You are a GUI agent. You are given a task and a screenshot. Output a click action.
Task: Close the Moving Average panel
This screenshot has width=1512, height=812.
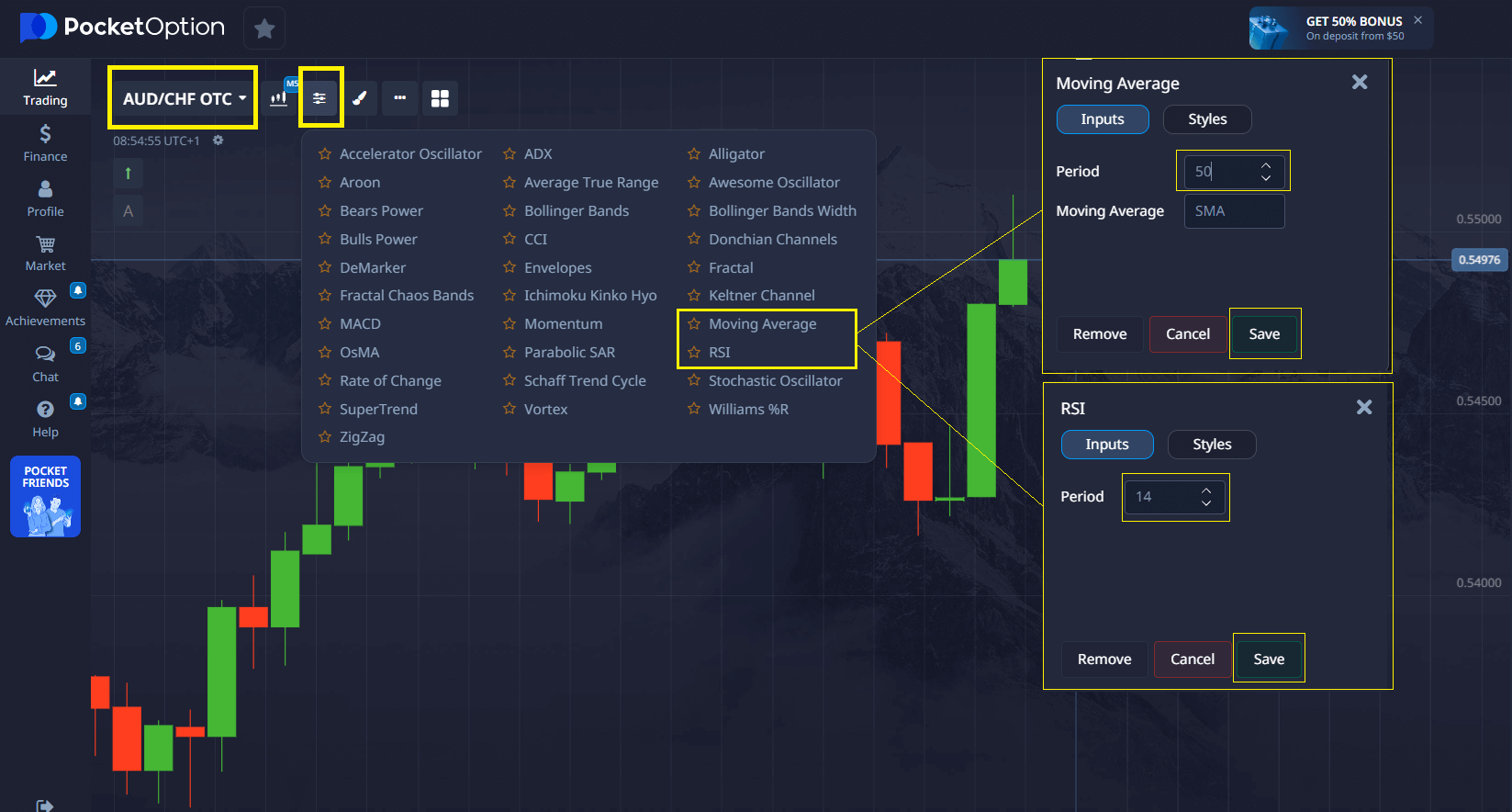[1360, 83]
